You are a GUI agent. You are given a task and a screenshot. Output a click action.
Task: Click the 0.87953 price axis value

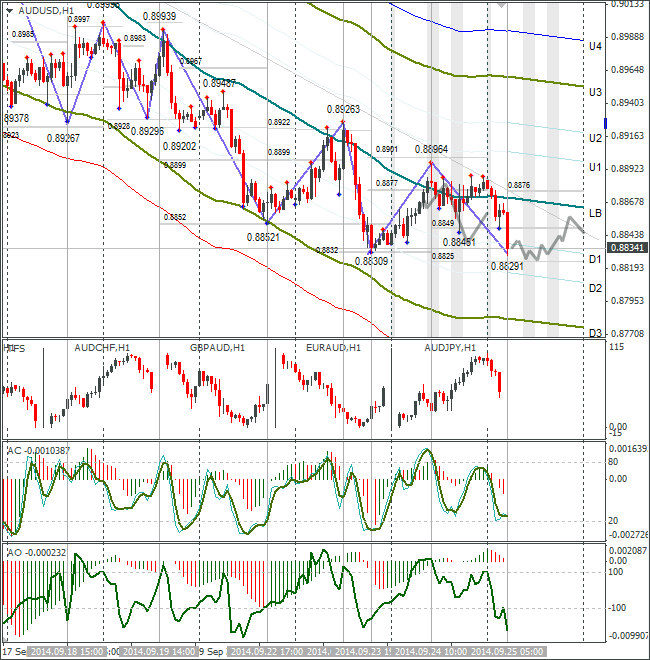click(x=628, y=301)
